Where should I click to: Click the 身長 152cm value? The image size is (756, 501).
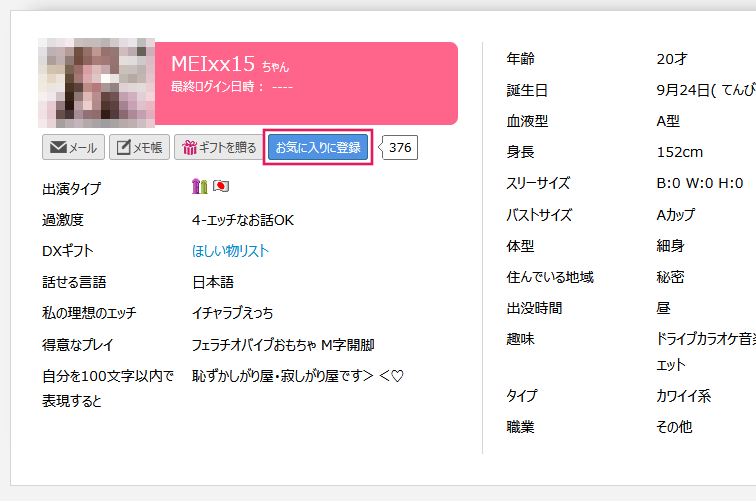click(x=680, y=153)
